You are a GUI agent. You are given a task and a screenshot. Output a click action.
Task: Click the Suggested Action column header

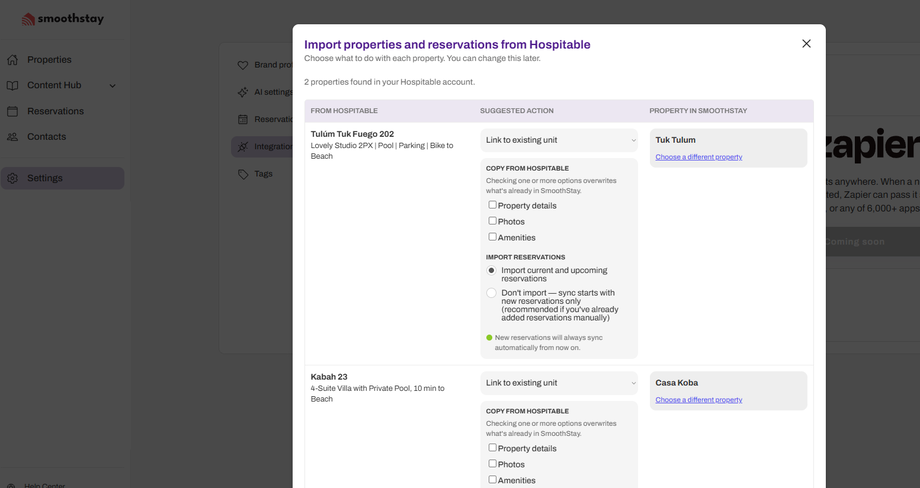click(516, 111)
